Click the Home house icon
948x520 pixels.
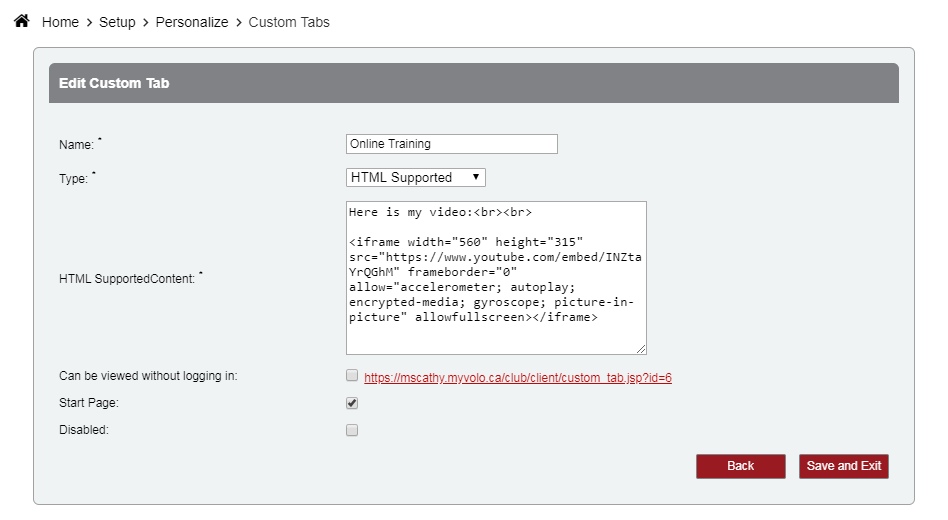tap(21, 21)
